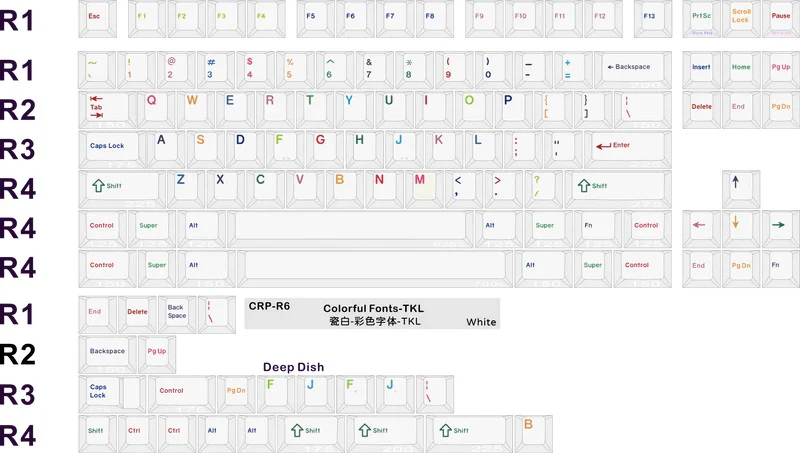
Task: Select the pink left arrow keycap
Action: [x=702, y=229]
